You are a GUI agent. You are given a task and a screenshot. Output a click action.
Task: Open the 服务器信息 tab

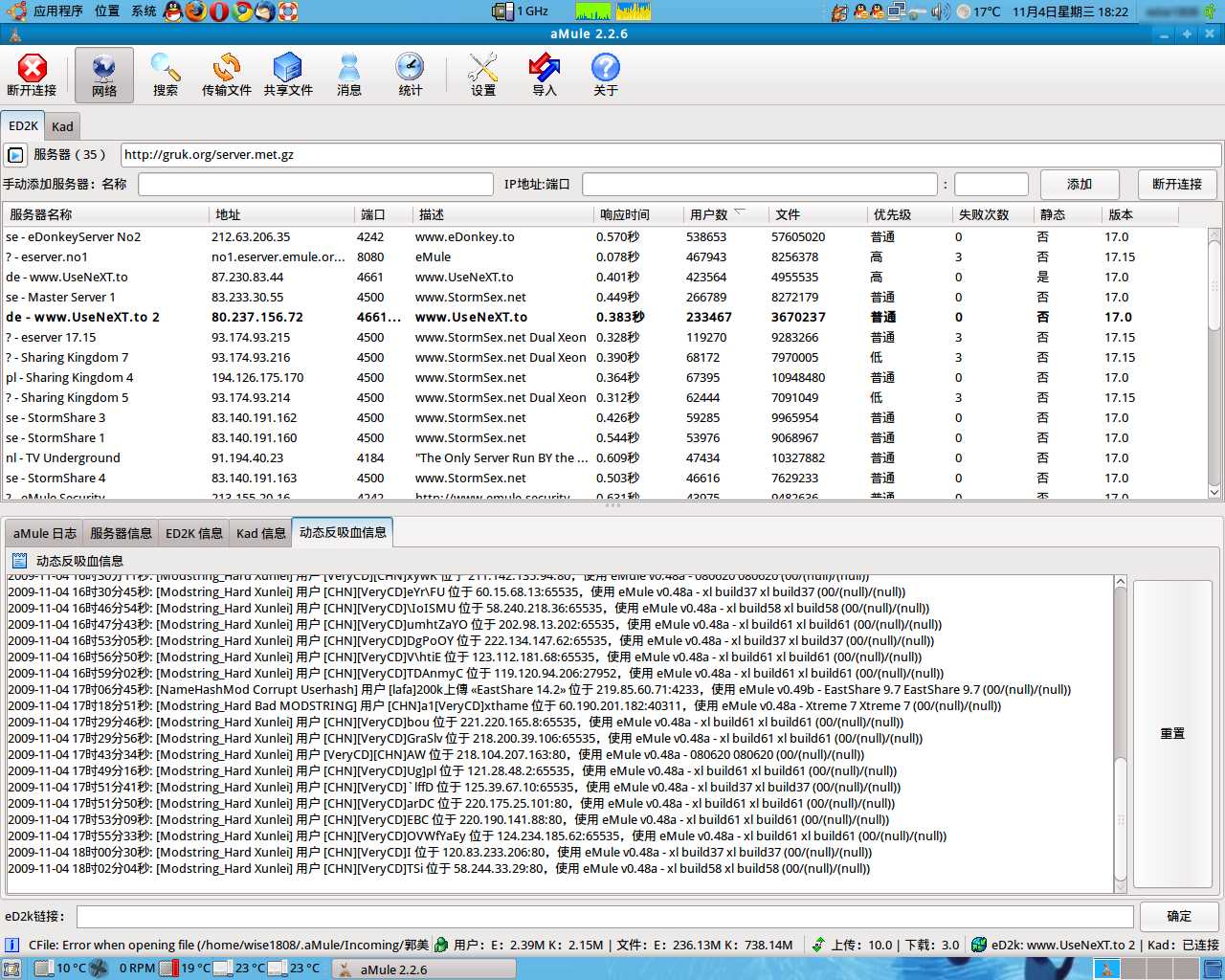[121, 533]
